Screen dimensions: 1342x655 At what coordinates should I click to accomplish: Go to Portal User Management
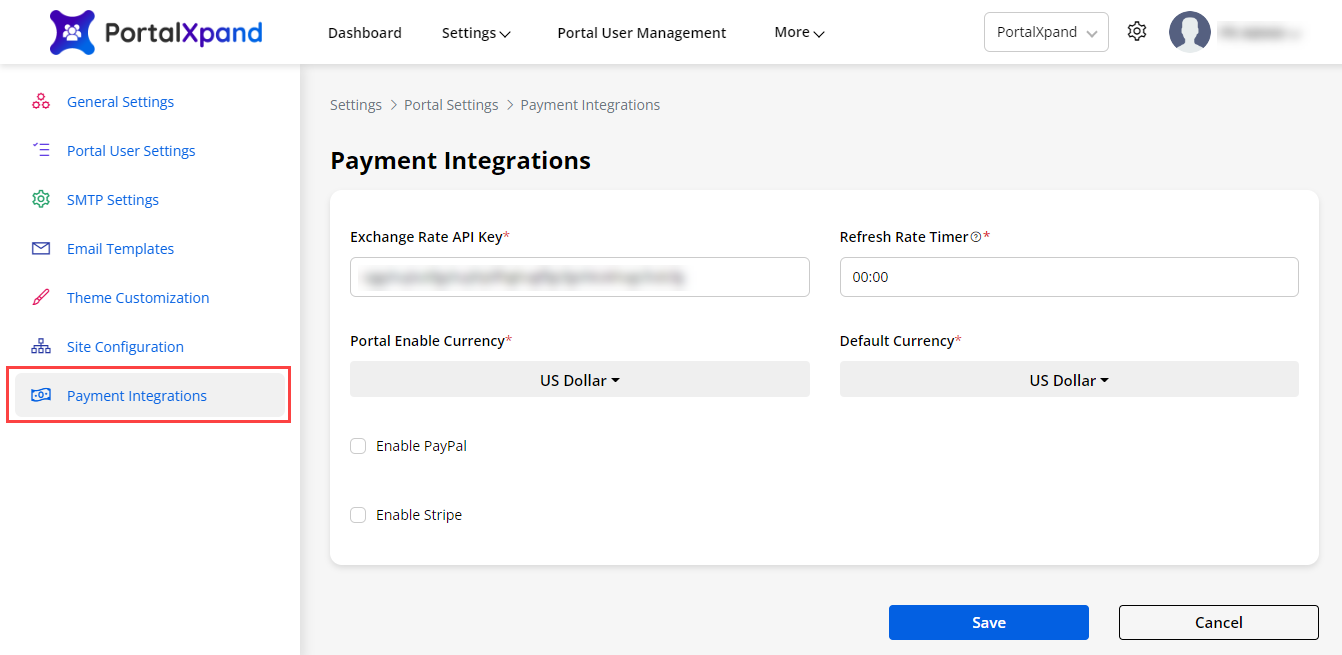coord(641,33)
